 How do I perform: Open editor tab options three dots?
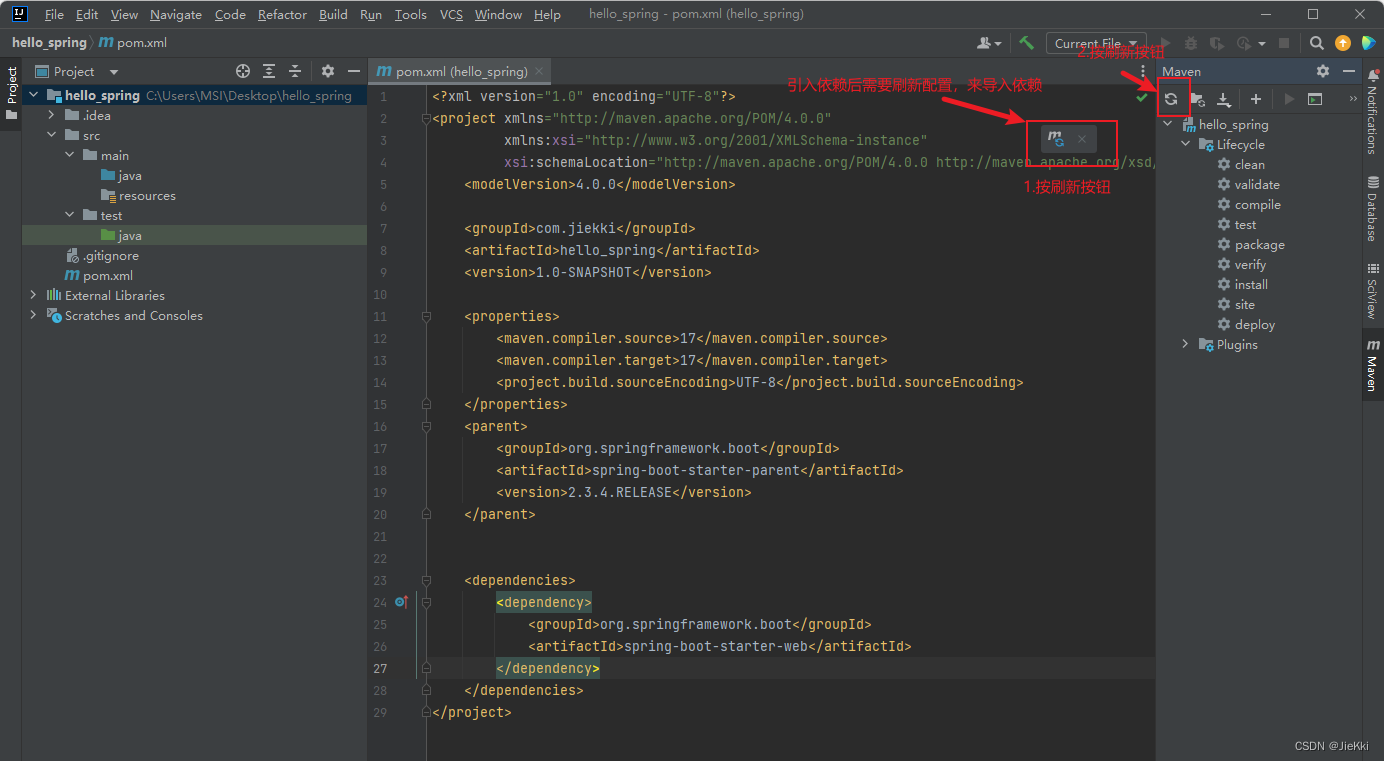point(1143,71)
